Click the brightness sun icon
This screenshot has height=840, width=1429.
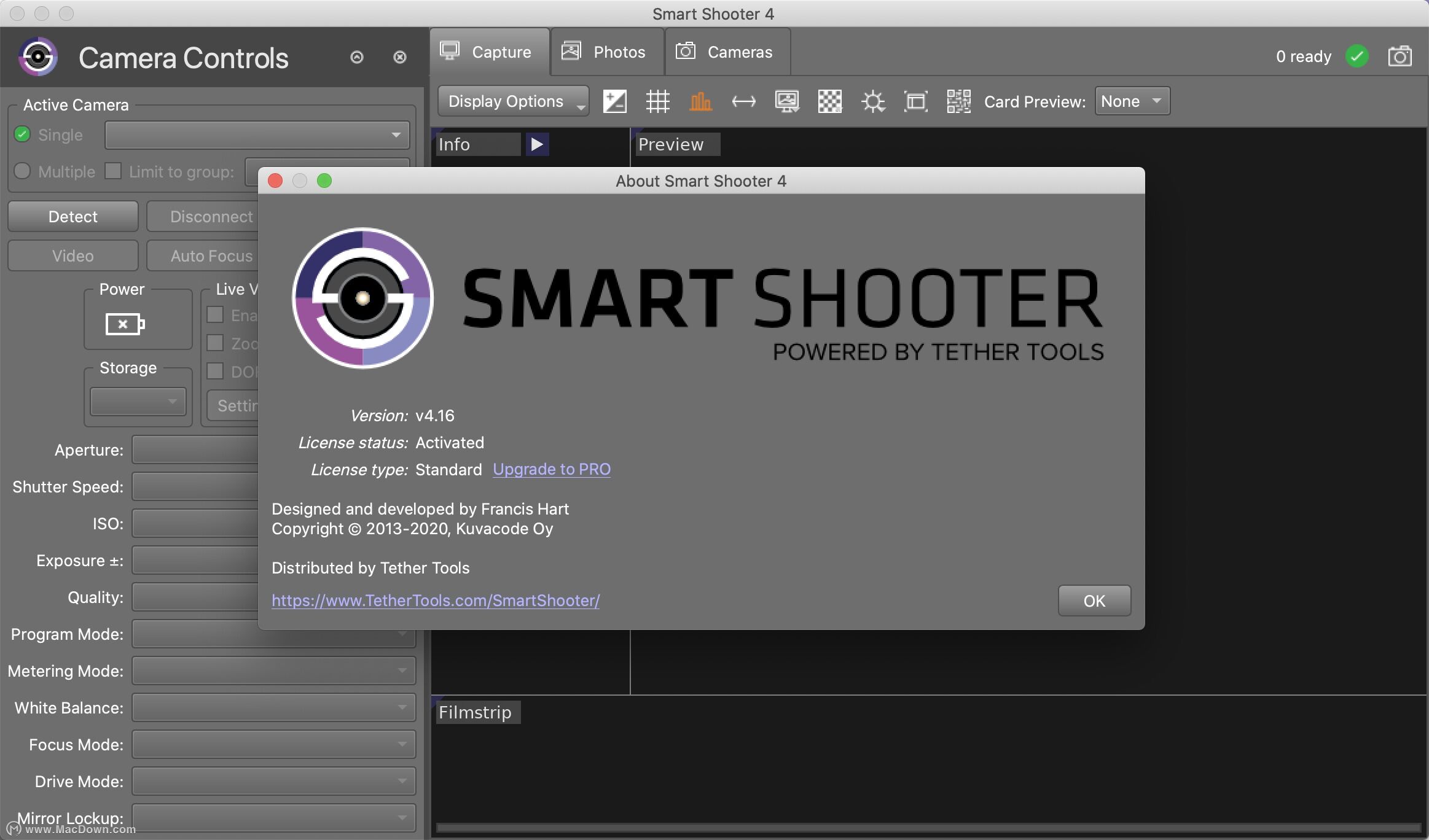pyautogui.click(x=873, y=101)
